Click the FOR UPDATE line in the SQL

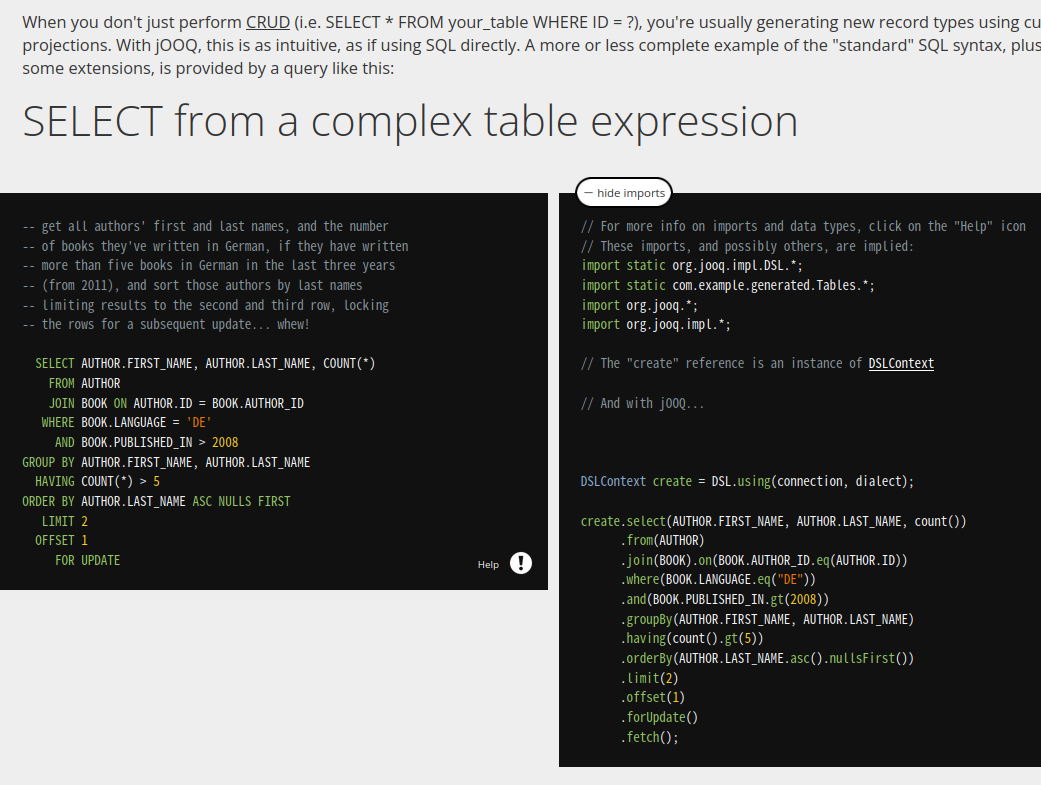point(87,560)
